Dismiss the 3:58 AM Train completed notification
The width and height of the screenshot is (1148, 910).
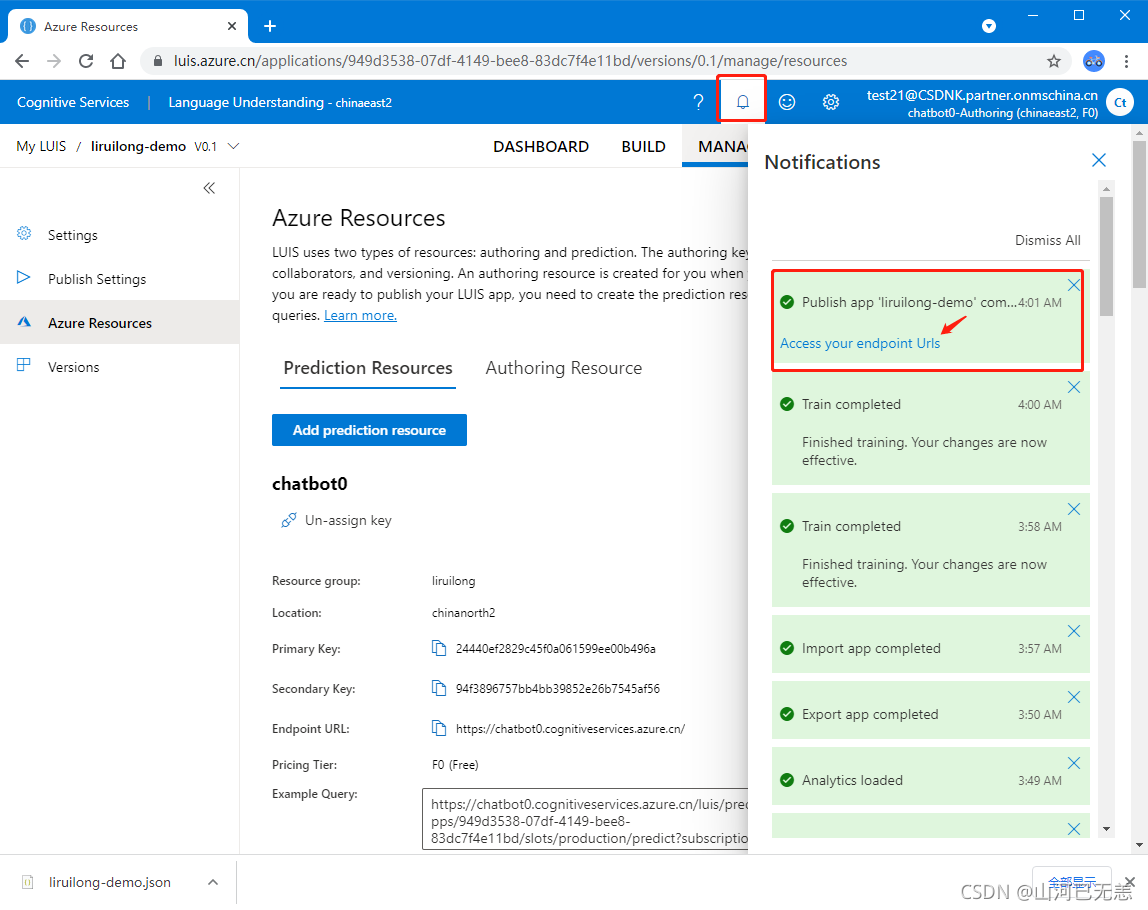[1073, 509]
